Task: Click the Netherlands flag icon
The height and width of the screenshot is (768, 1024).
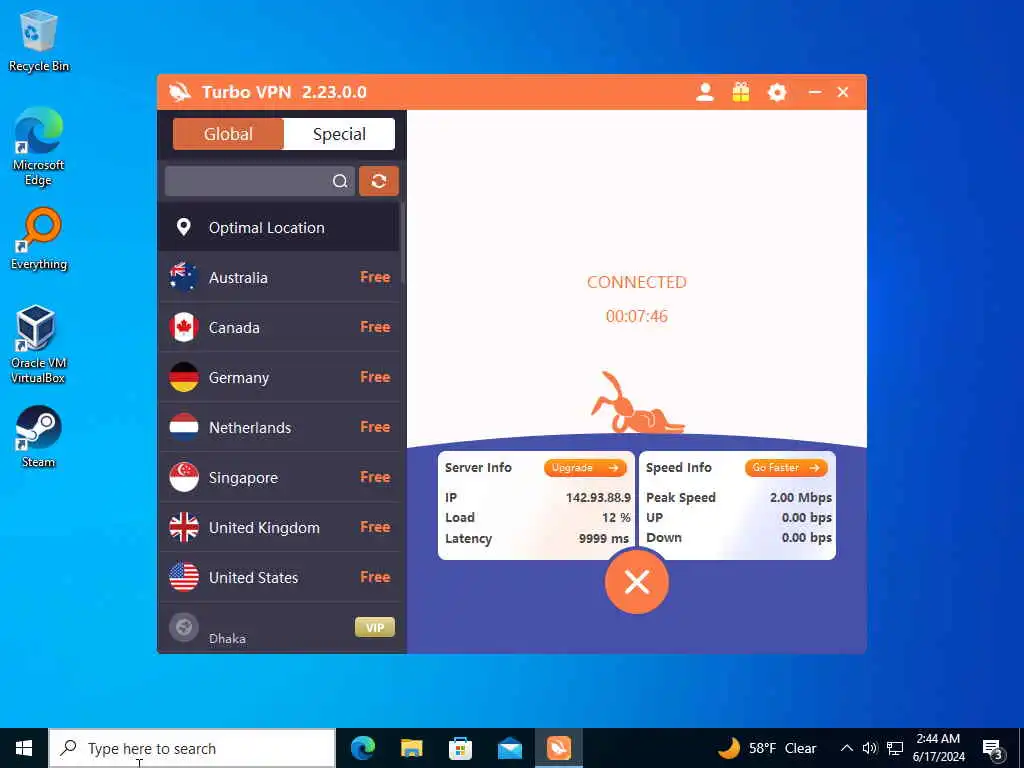Action: (184, 427)
